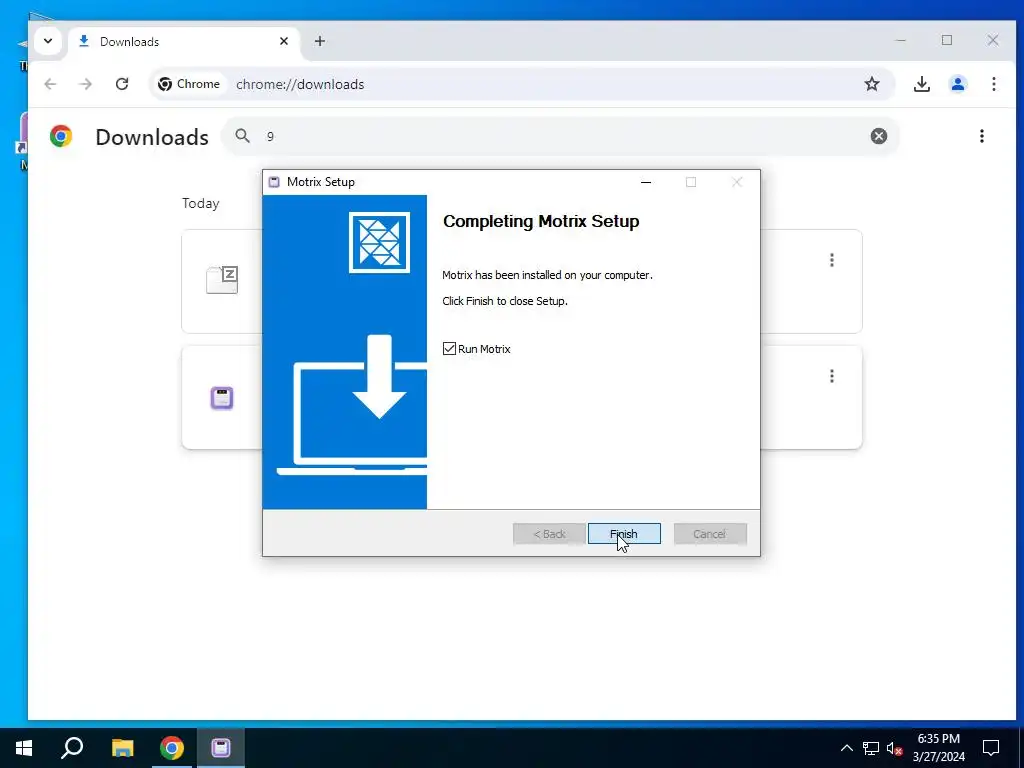Open File Explorer from taskbar

(x=122, y=748)
